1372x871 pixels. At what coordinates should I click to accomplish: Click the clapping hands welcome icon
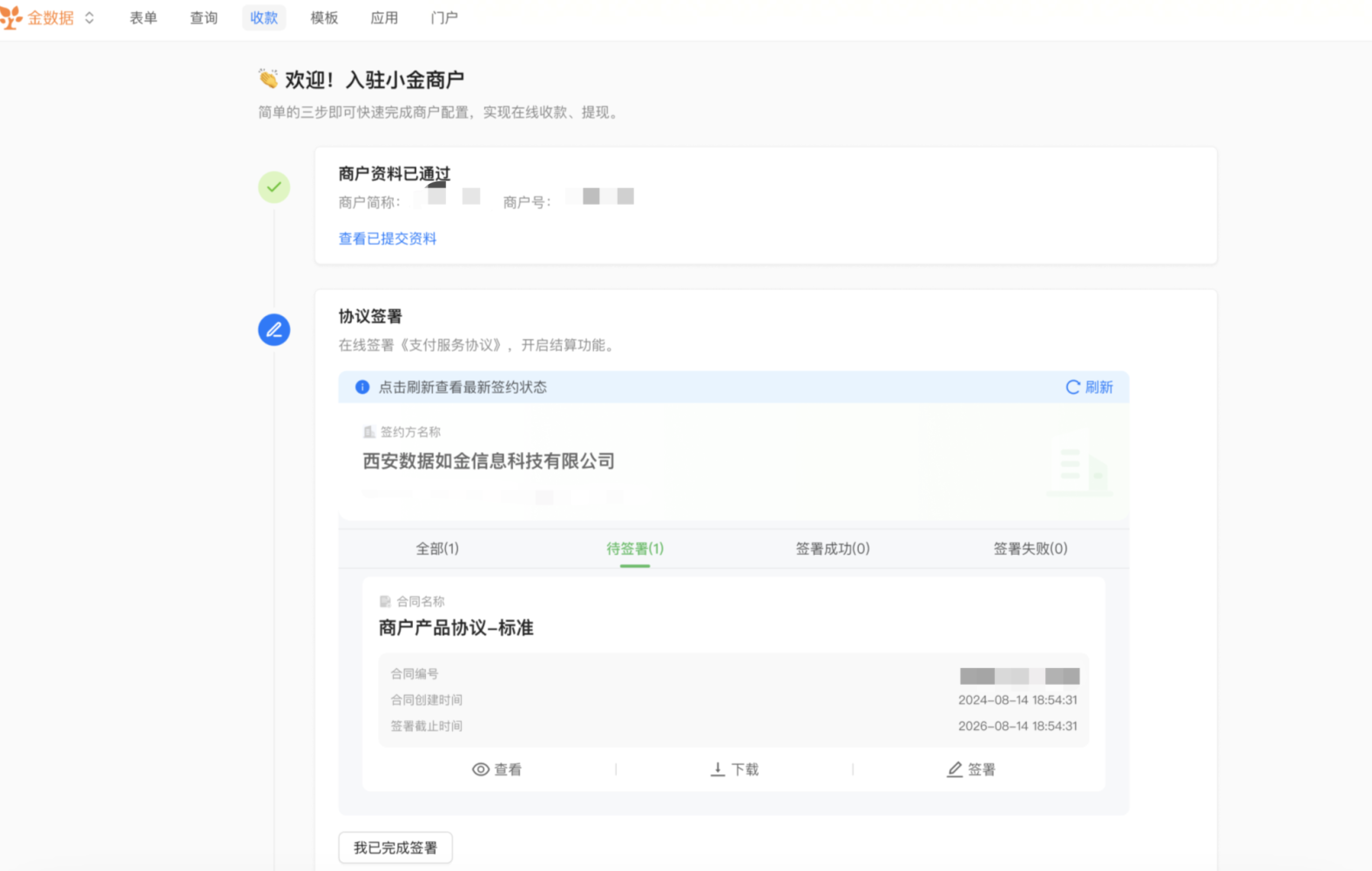(x=268, y=79)
